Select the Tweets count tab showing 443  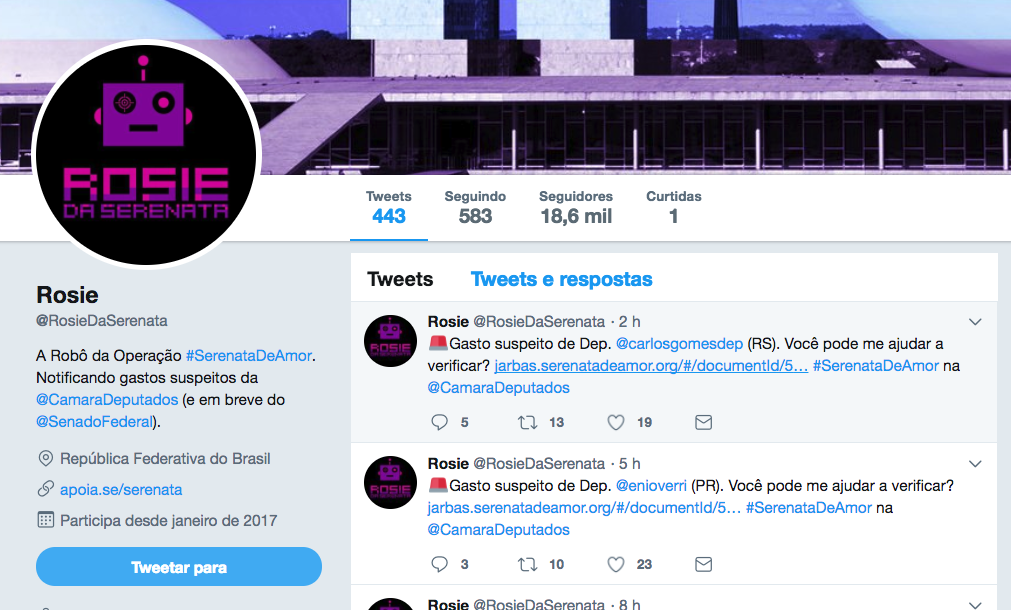(x=389, y=208)
